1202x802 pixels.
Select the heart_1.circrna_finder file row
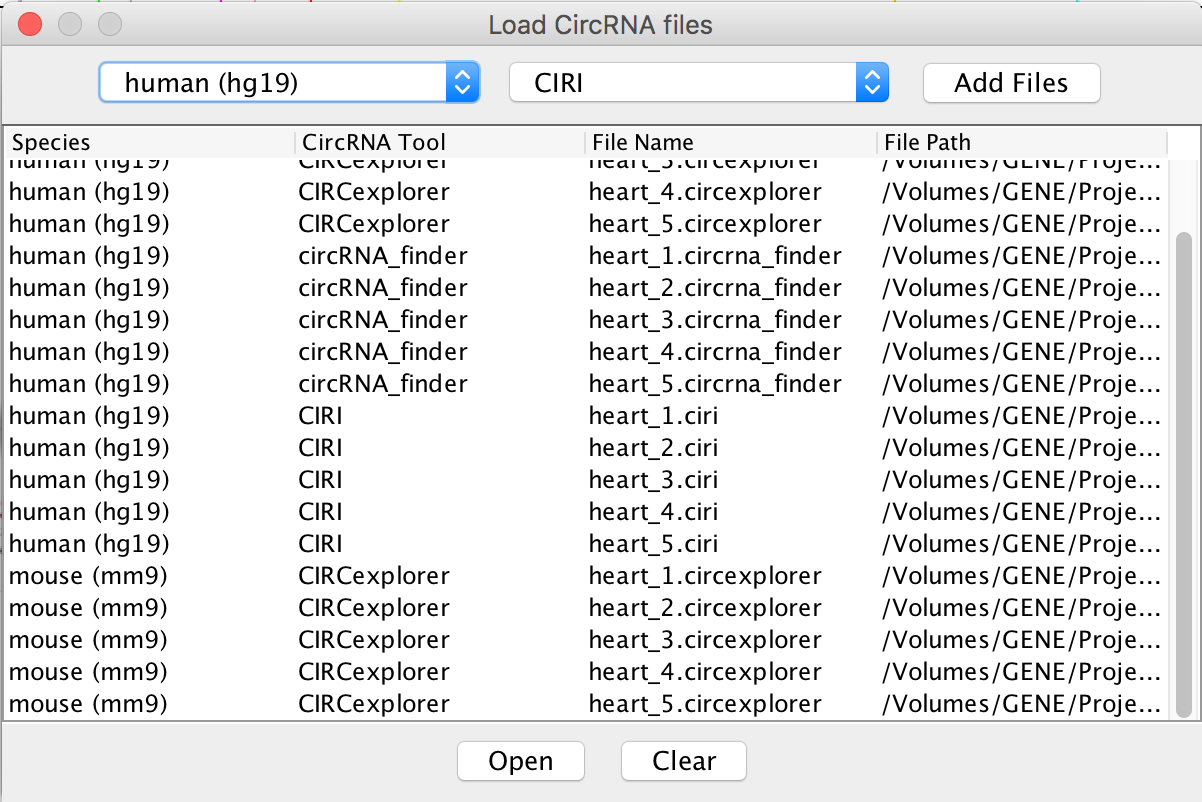714,256
